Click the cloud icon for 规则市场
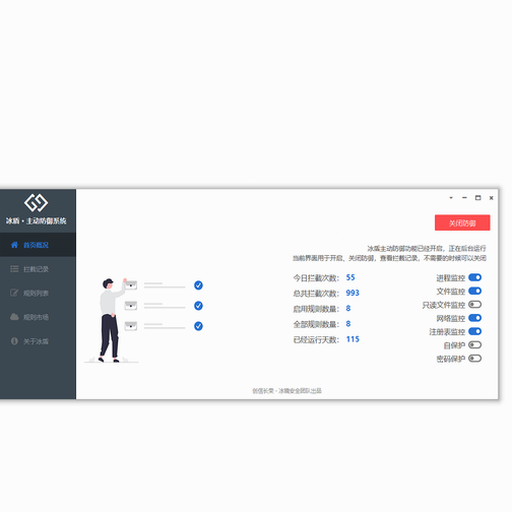The image size is (512, 512). click(x=14, y=317)
